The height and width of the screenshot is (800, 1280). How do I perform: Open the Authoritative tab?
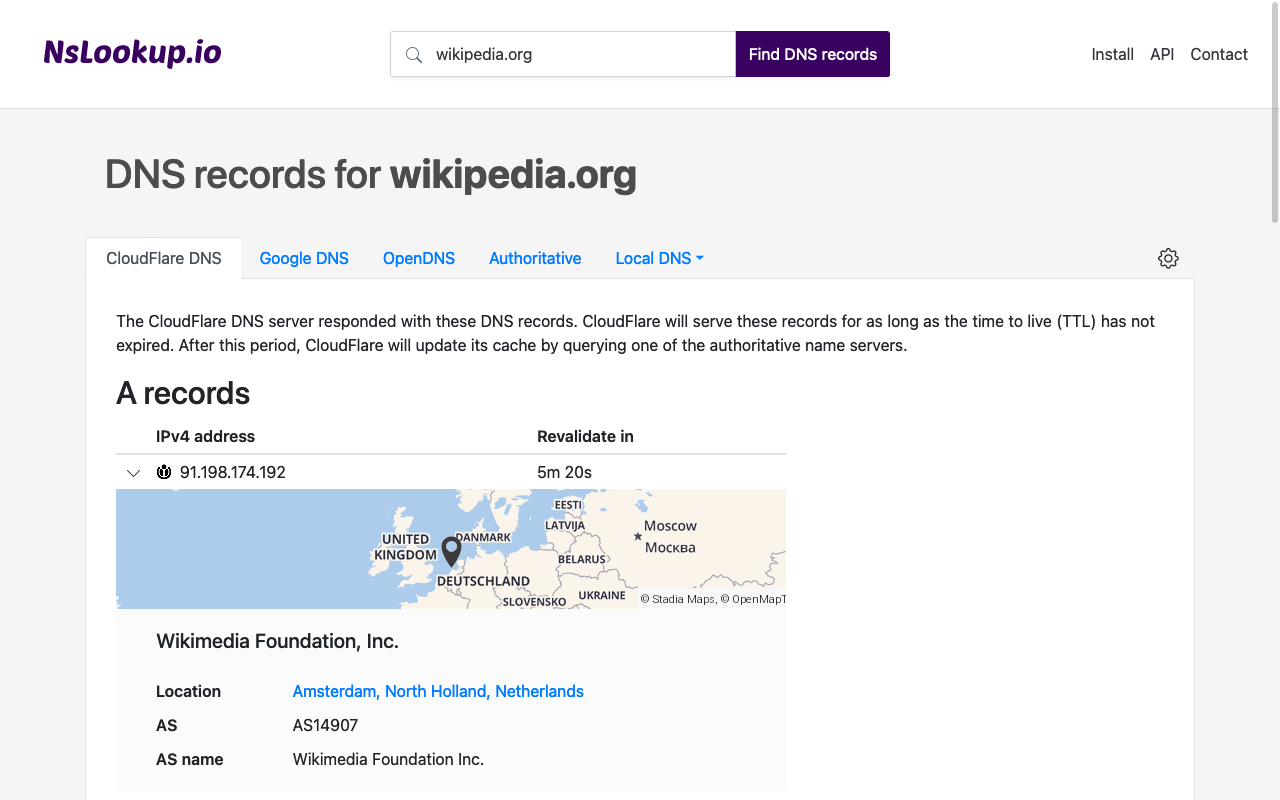(535, 258)
